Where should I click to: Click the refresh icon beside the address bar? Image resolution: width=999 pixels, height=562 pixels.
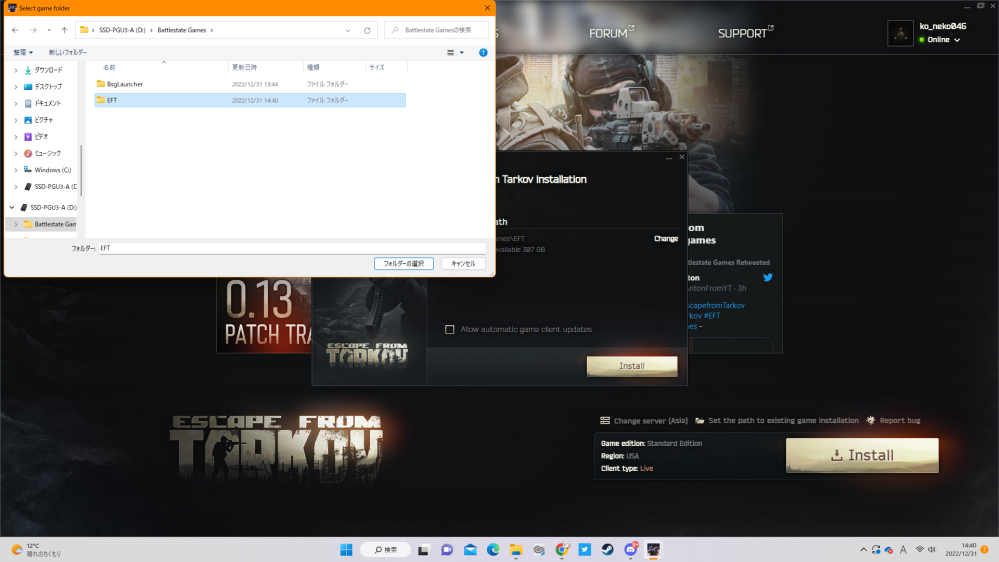tap(367, 30)
